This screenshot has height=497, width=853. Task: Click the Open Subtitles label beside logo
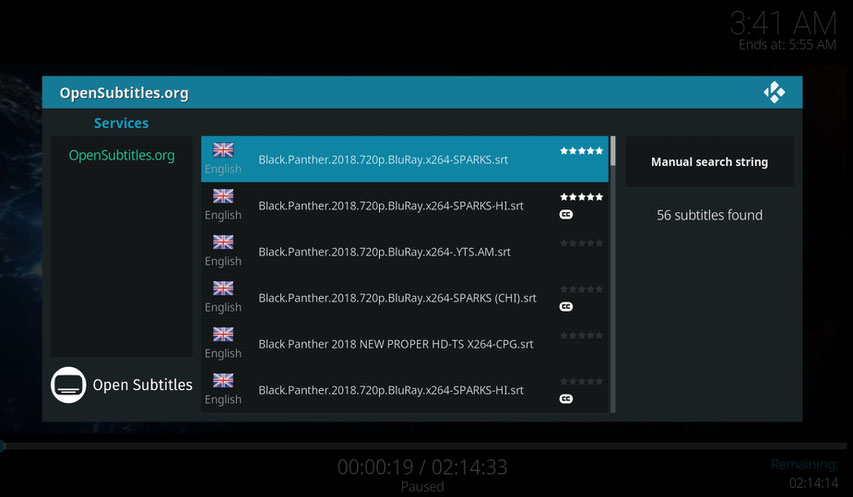143,385
